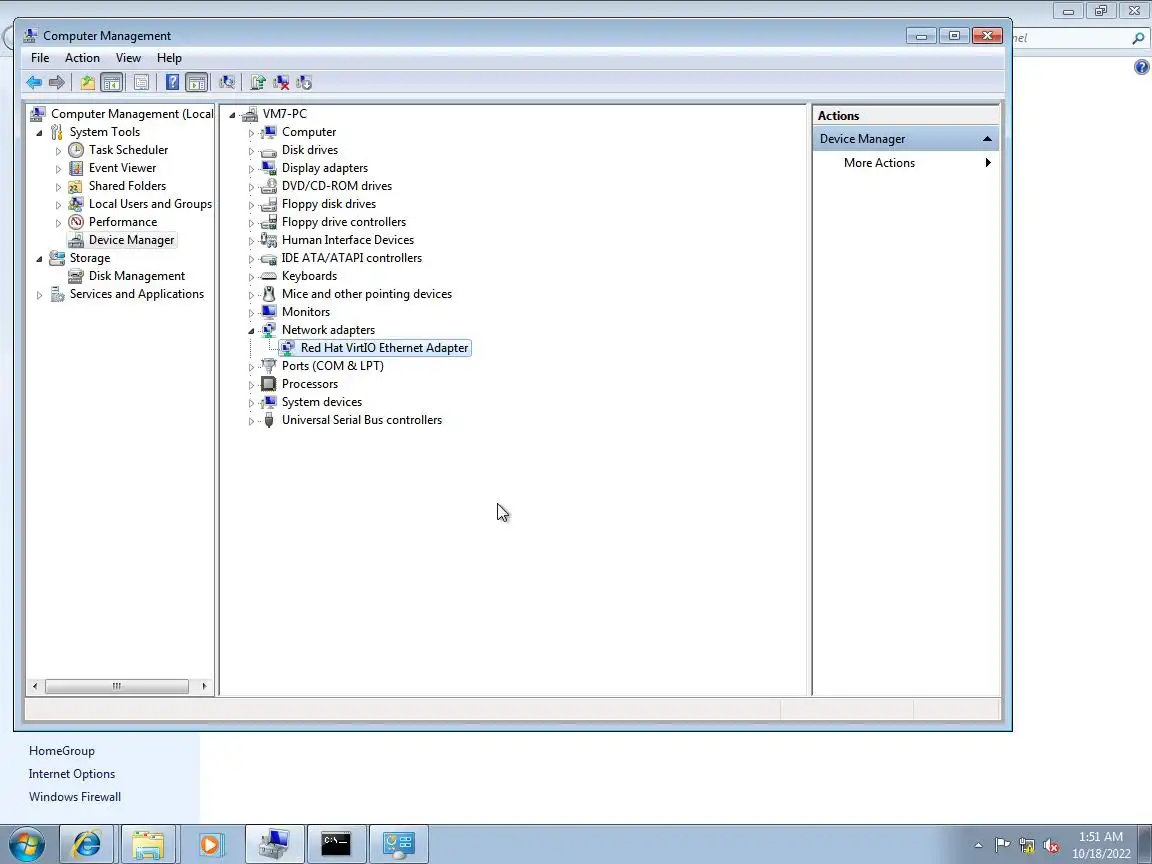
Task: Expand the Task Scheduler arrow
Action: (59, 151)
